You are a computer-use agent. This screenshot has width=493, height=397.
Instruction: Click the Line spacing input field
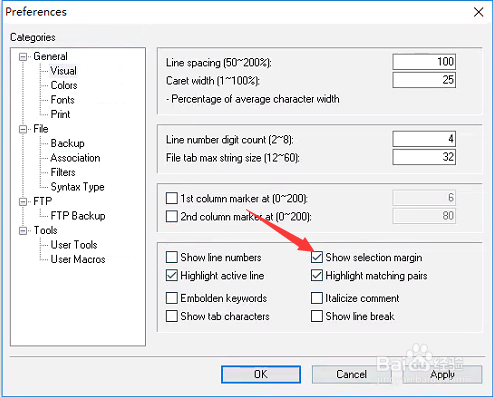pos(424,62)
